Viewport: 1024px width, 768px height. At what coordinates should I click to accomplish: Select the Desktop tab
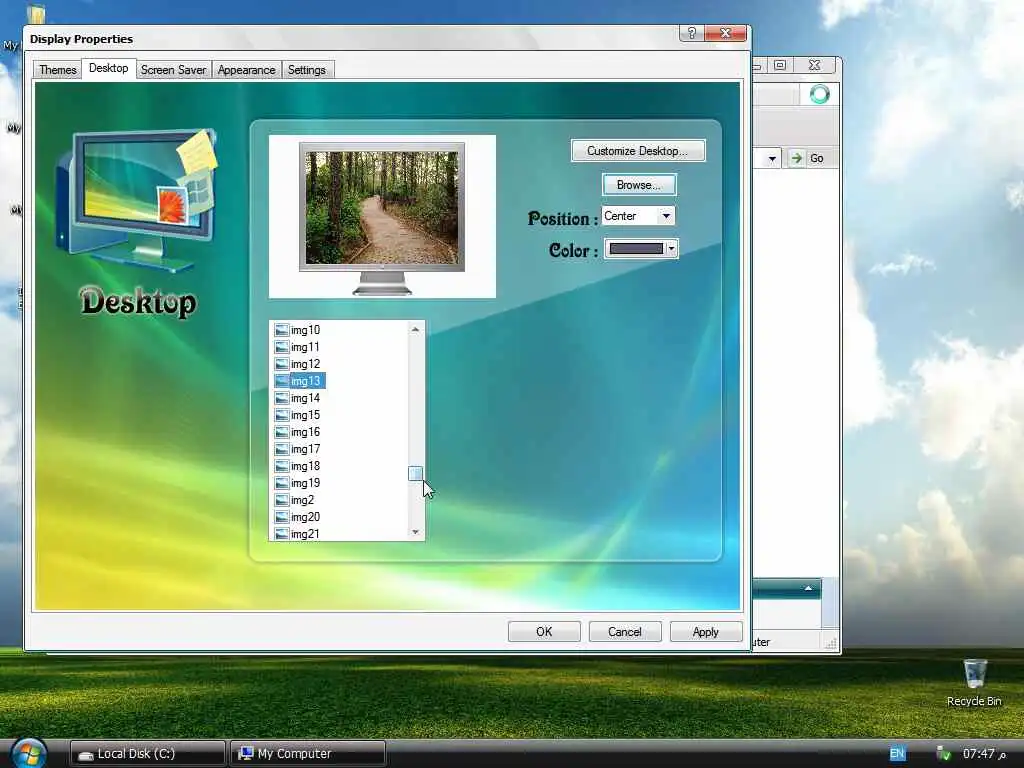tap(108, 68)
